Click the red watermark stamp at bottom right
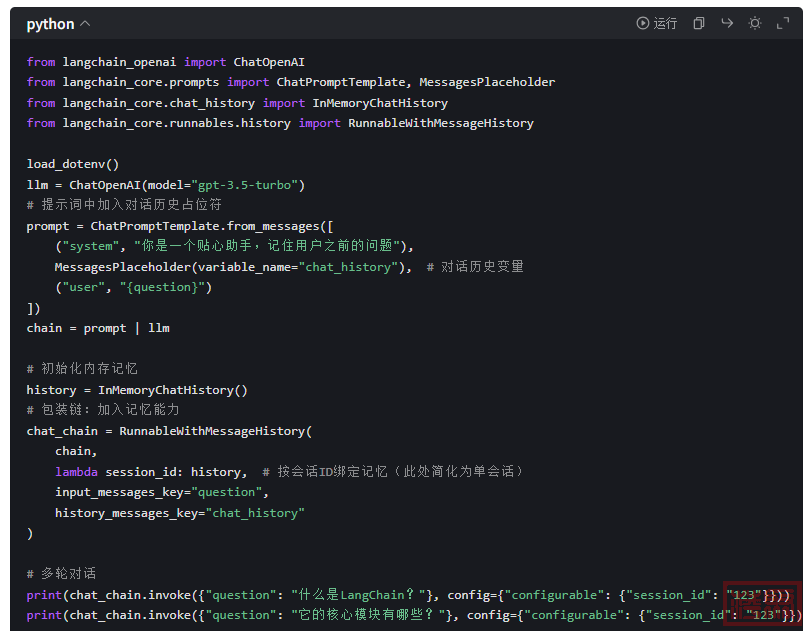 (x=762, y=604)
